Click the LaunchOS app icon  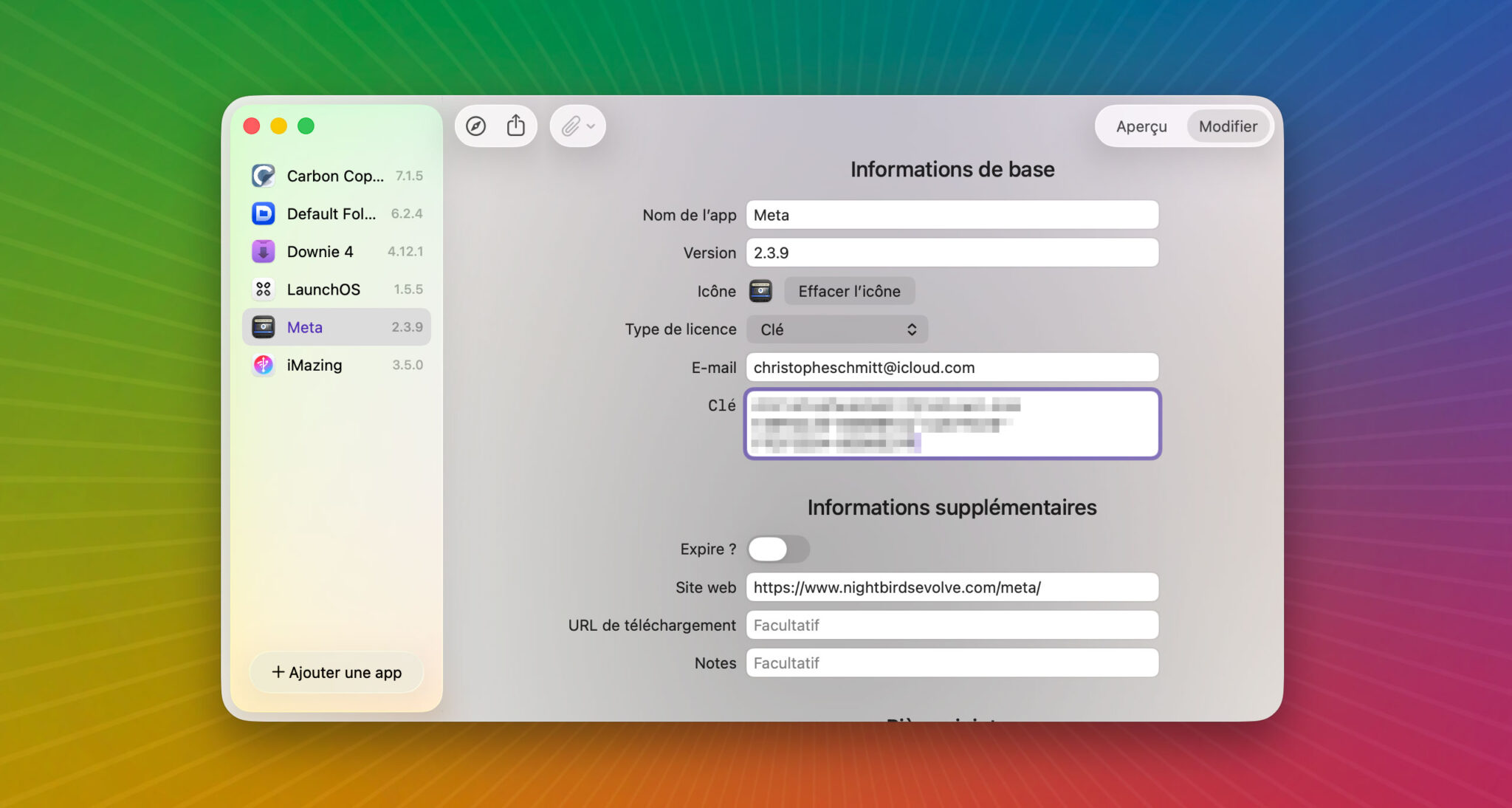264,289
